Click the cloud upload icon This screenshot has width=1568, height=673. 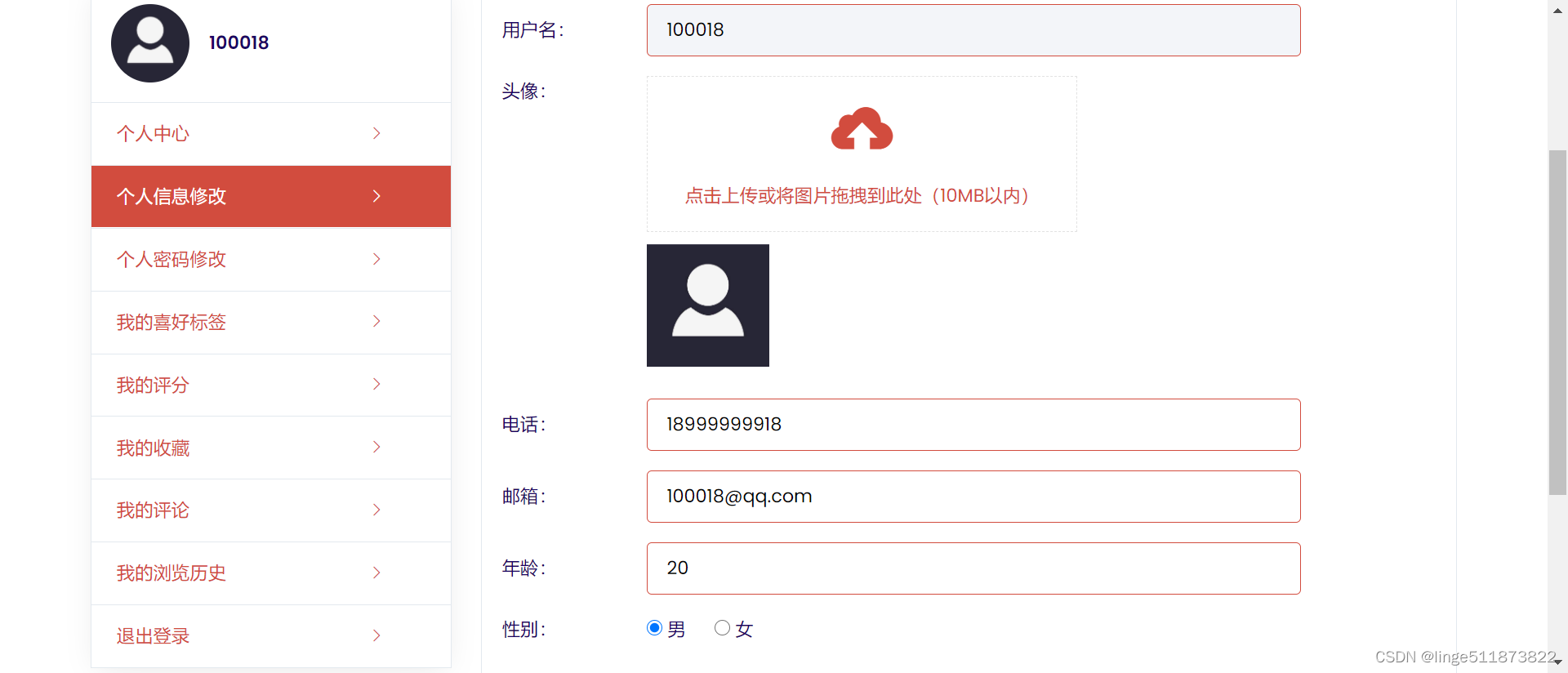coord(862,129)
